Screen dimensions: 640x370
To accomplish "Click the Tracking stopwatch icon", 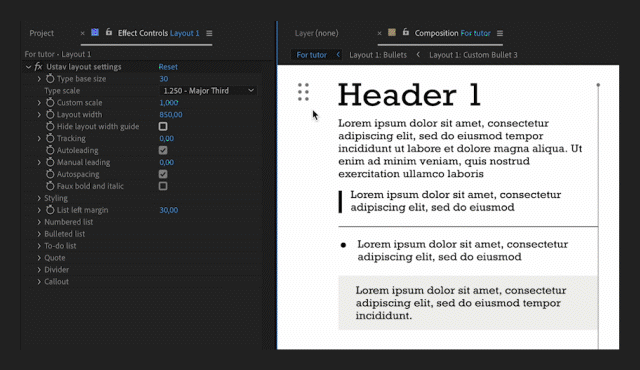I will pos(50,138).
